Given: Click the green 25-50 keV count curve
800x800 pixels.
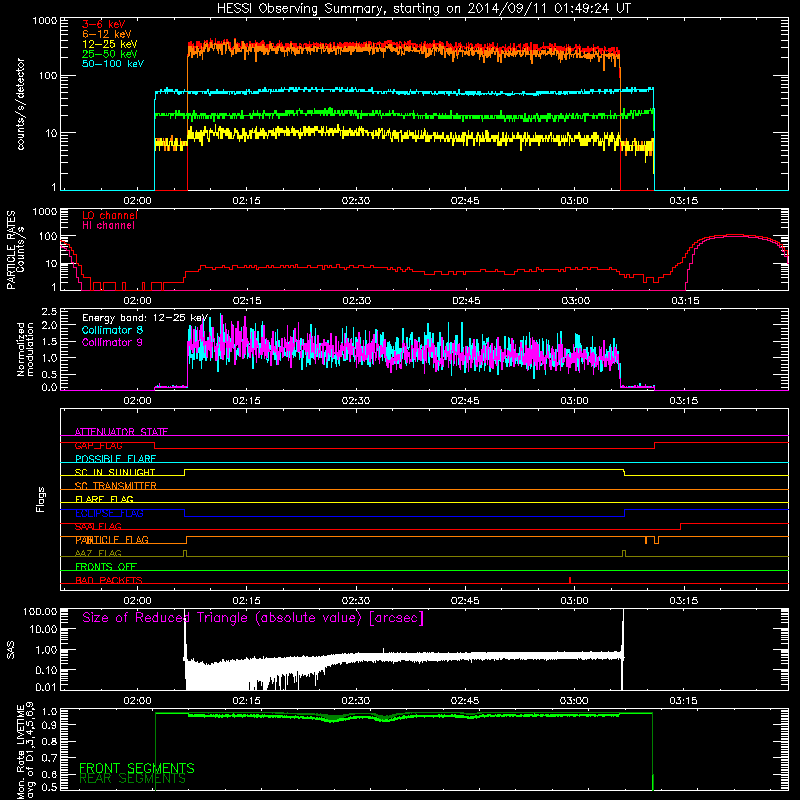Looking at the screenshot, I should click(x=404, y=115).
